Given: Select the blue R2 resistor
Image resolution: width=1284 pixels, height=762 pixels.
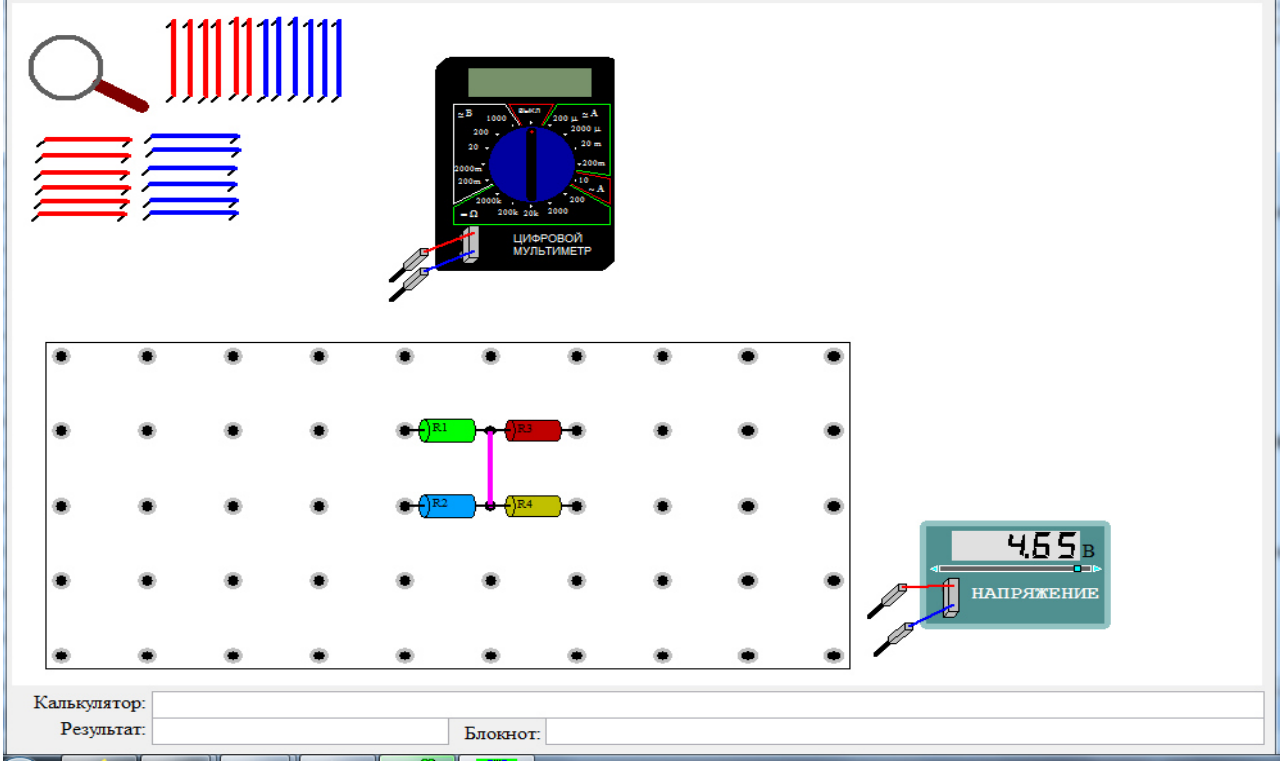Looking at the screenshot, I should point(446,506).
